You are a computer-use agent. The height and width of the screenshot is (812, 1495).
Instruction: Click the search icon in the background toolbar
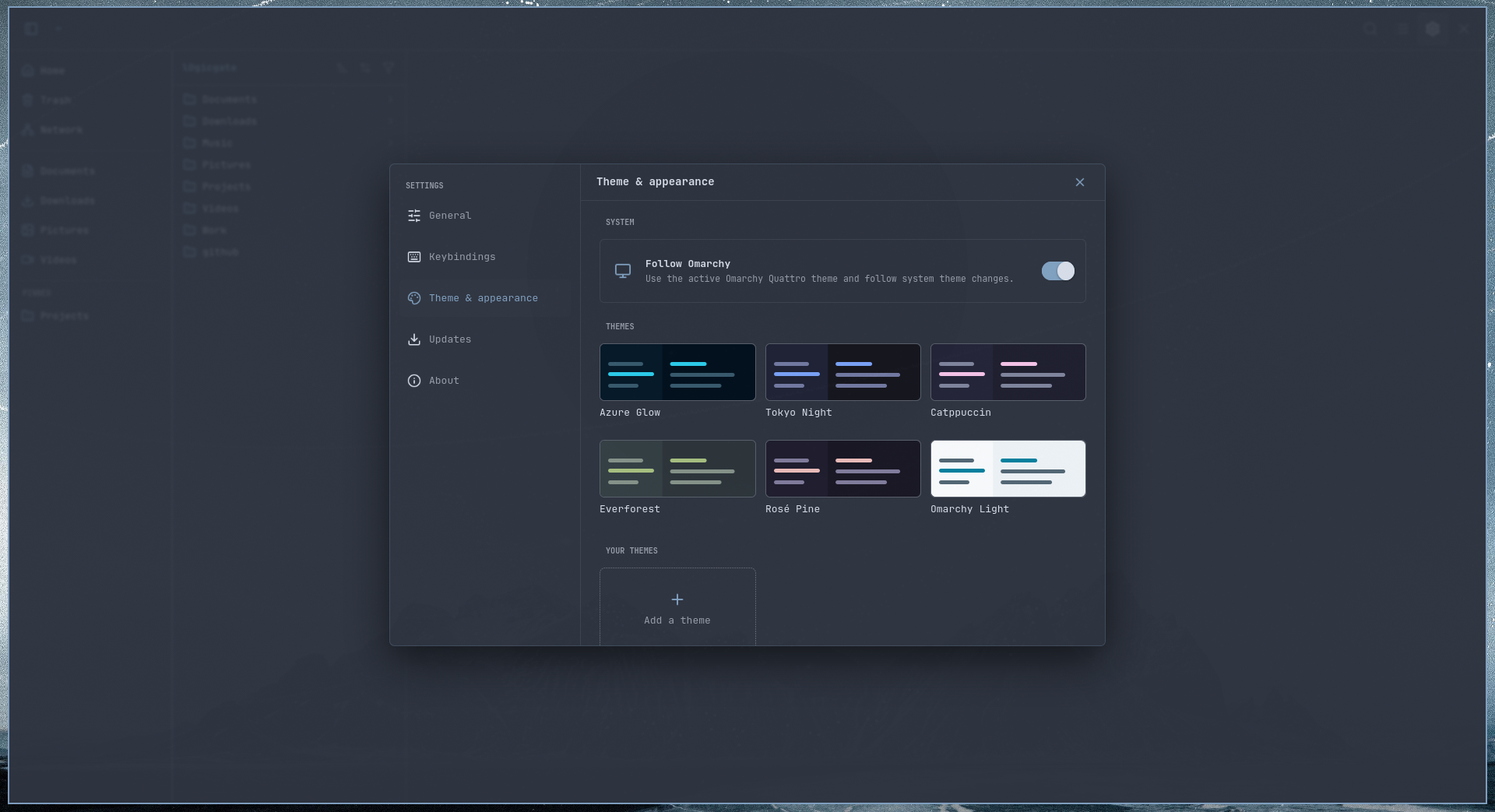click(x=1370, y=29)
